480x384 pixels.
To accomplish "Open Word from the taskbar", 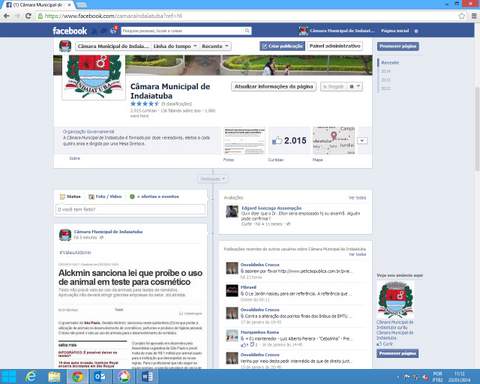I will 147,377.
